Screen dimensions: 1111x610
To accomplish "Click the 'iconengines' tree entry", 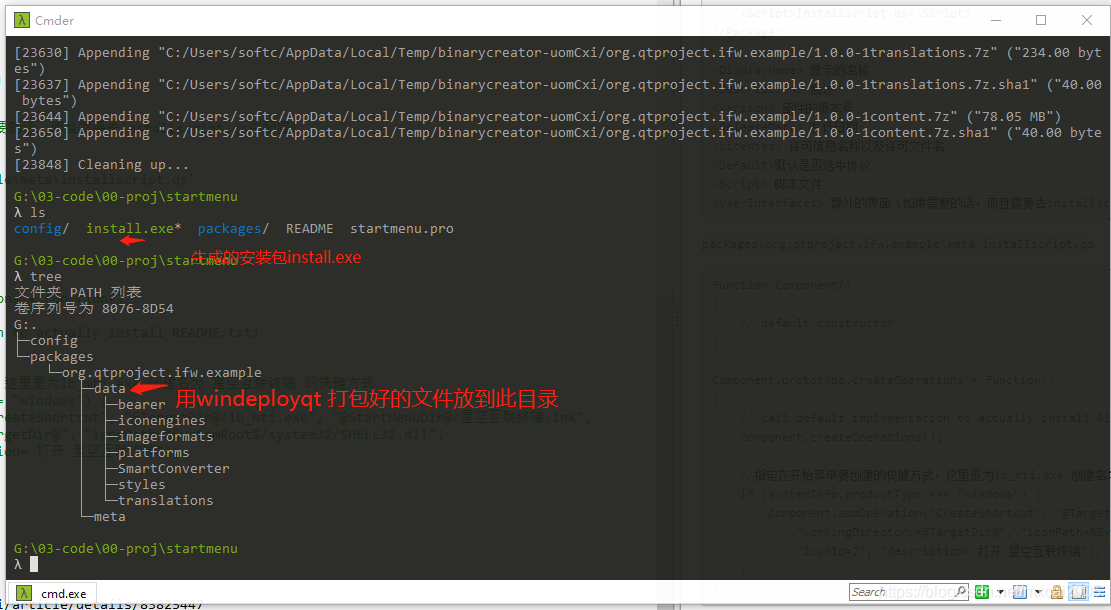I will [162, 421].
